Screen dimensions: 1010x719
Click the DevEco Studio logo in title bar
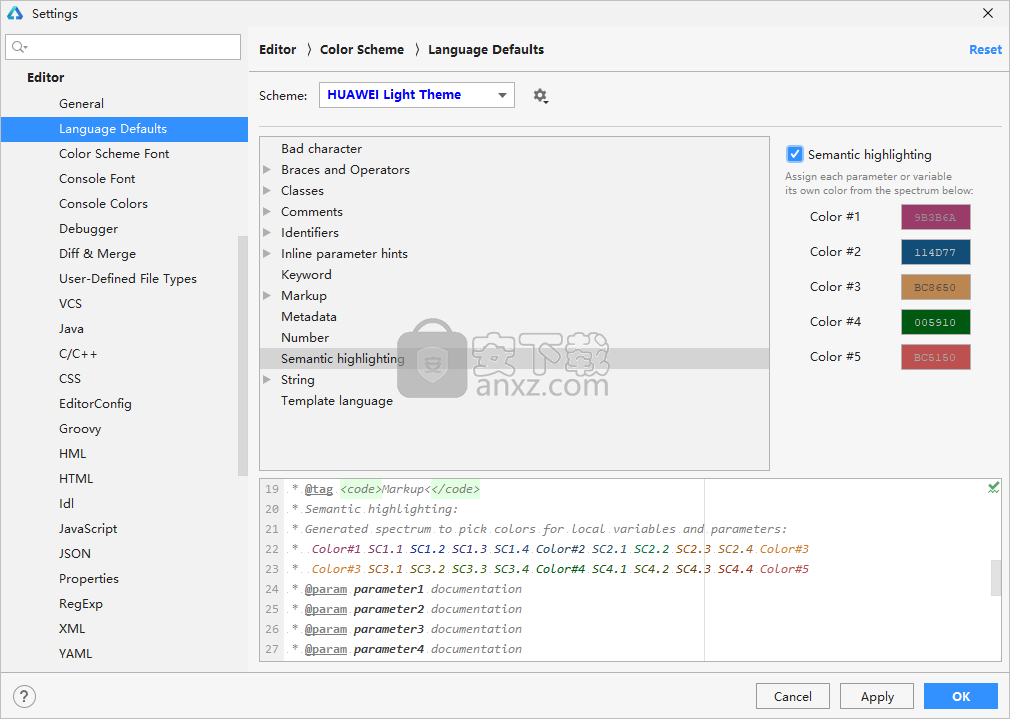click(15, 14)
